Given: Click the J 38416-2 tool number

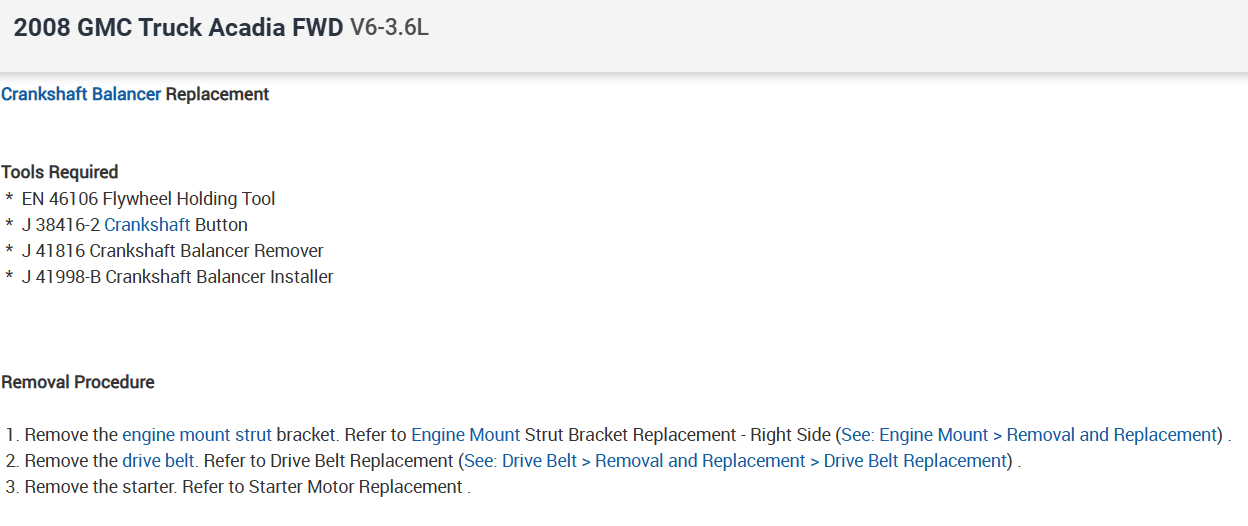Looking at the screenshot, I should point(60,225).
